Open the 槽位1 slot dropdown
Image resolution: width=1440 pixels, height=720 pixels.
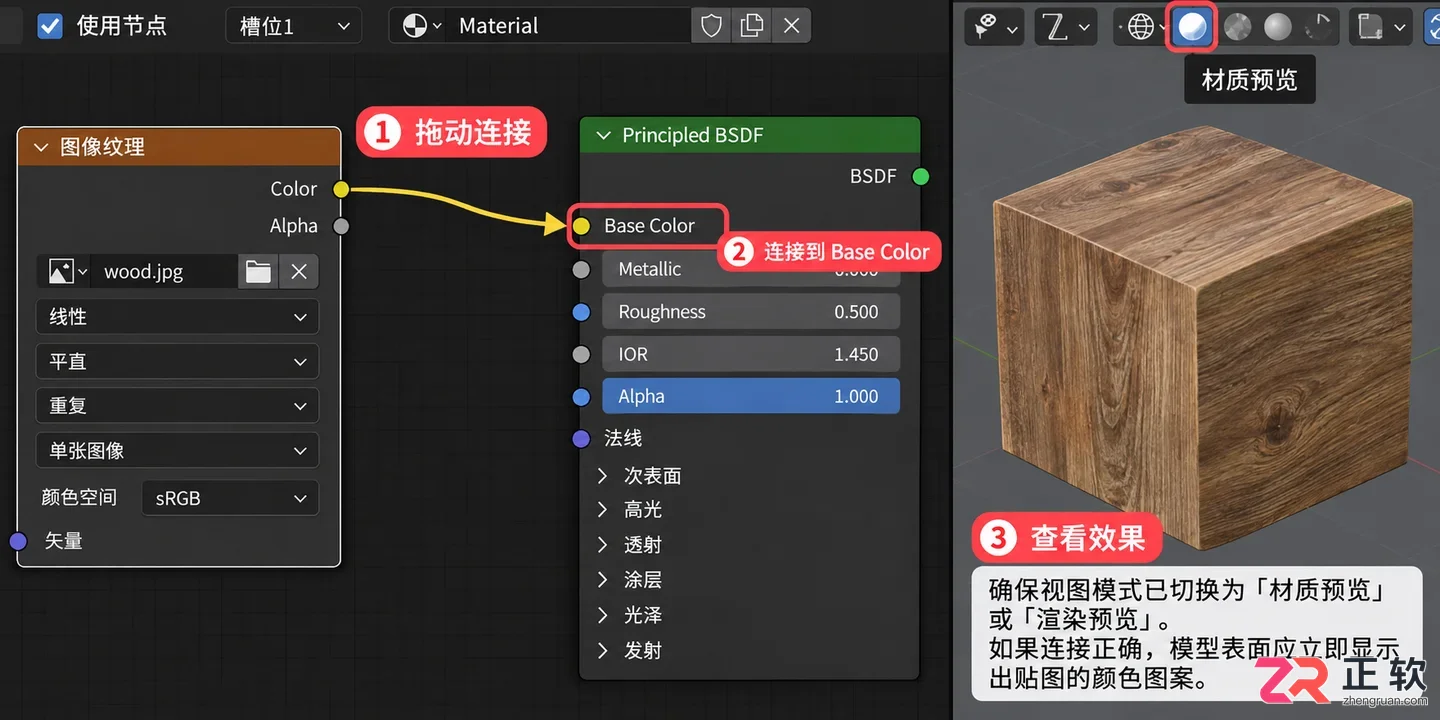click(294, 26)
